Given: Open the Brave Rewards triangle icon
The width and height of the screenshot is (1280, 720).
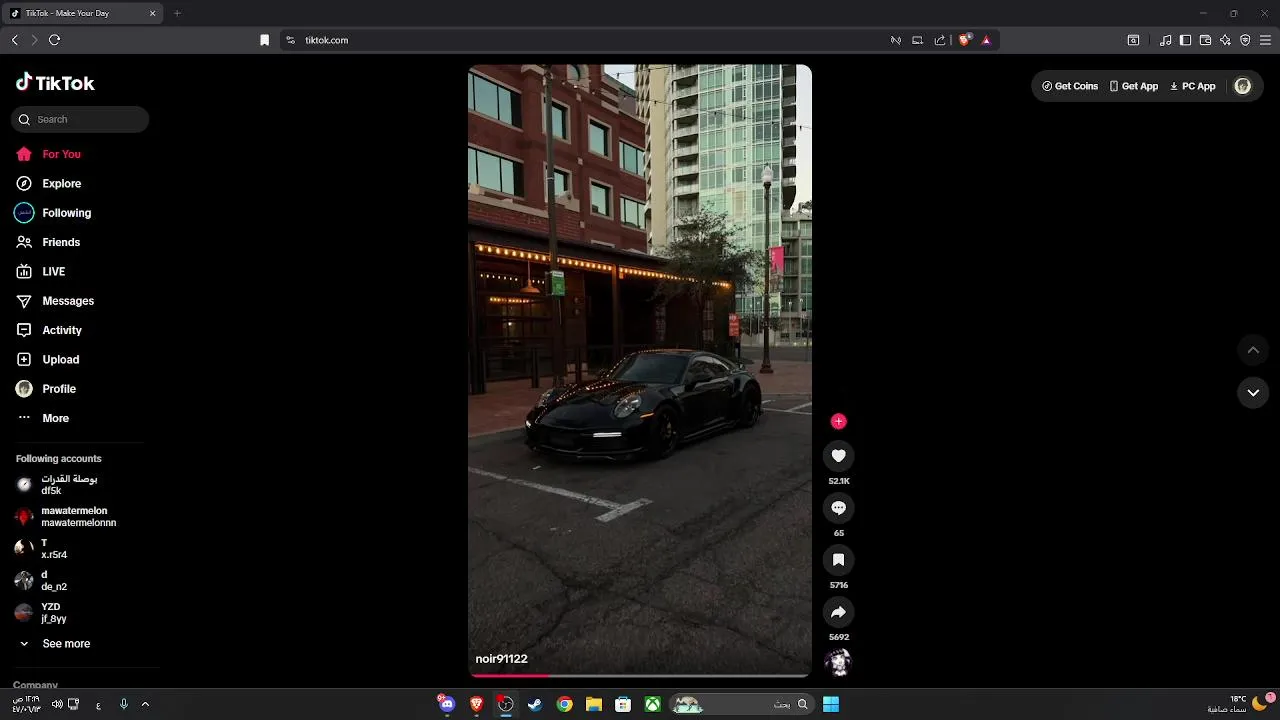Looking at the screenshot, I should (x=986, y=40).
